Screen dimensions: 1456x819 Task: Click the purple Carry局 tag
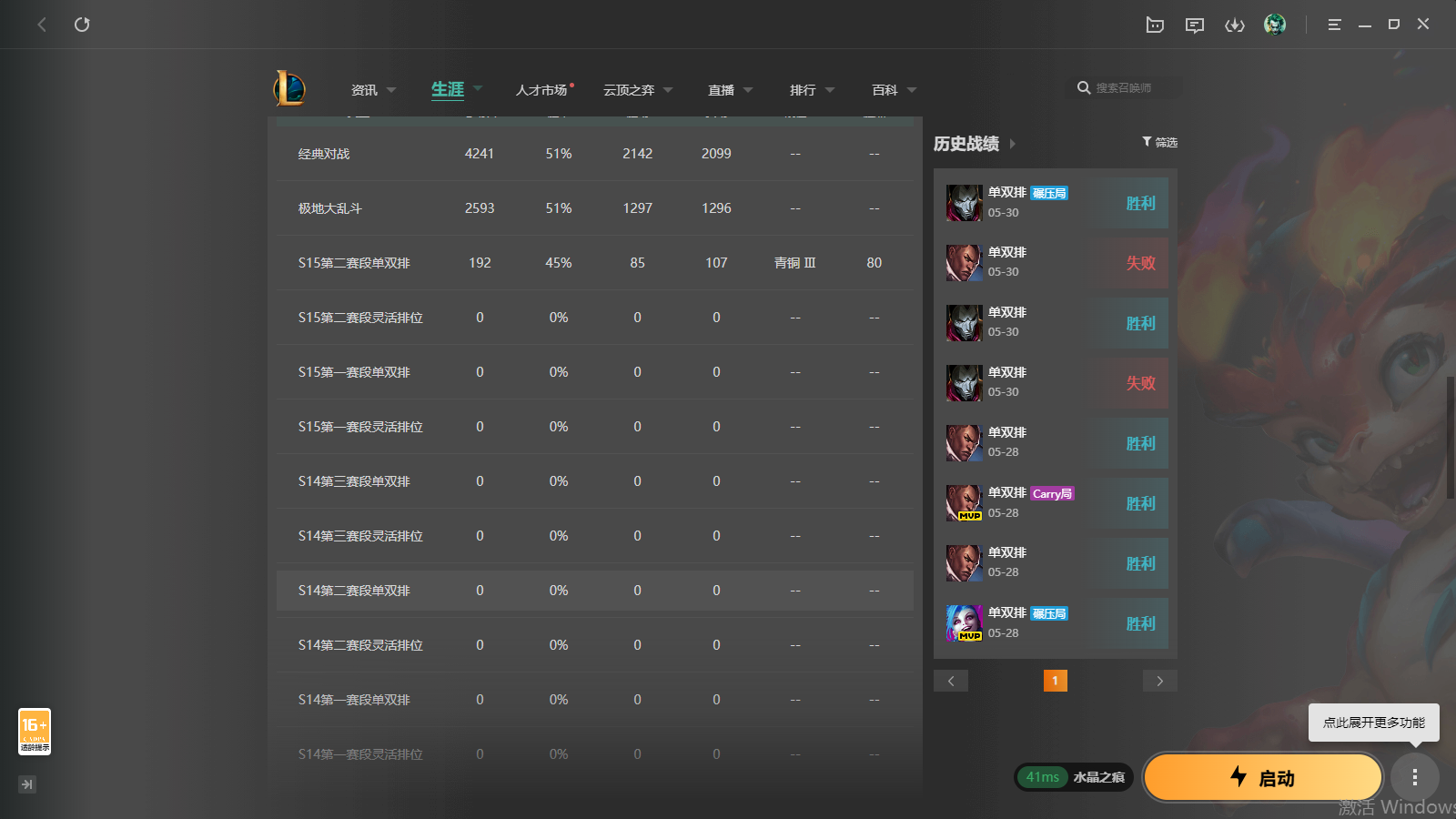coord(1053,493)
